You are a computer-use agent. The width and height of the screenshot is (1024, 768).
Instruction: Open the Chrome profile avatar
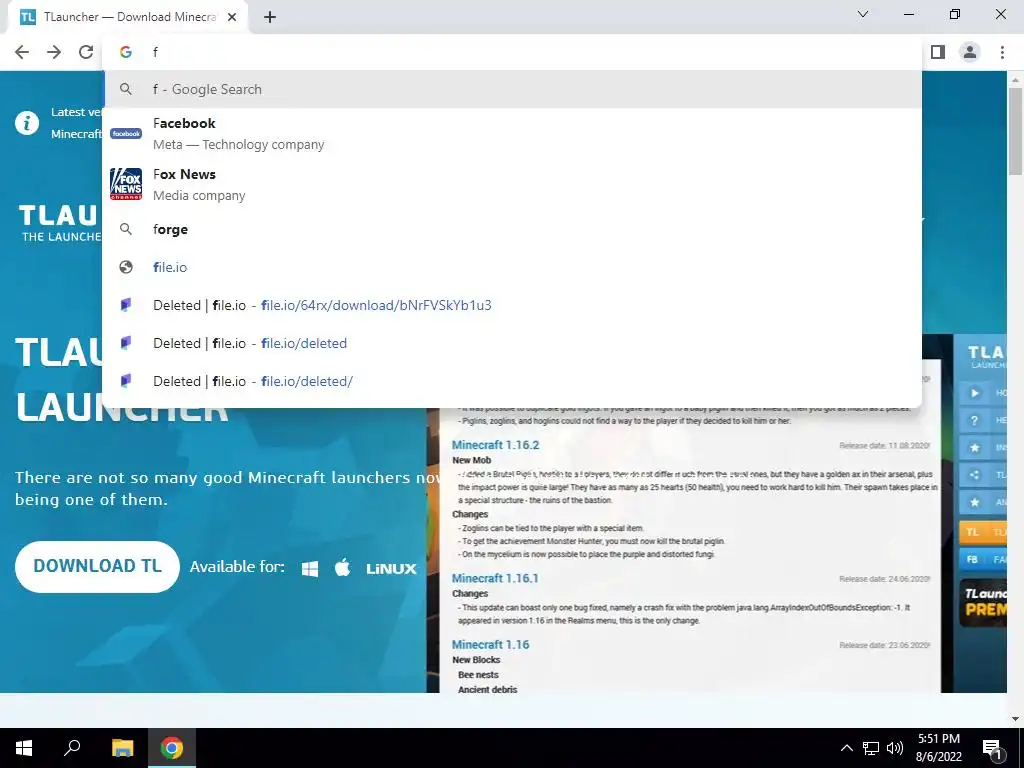click(970, 52)
